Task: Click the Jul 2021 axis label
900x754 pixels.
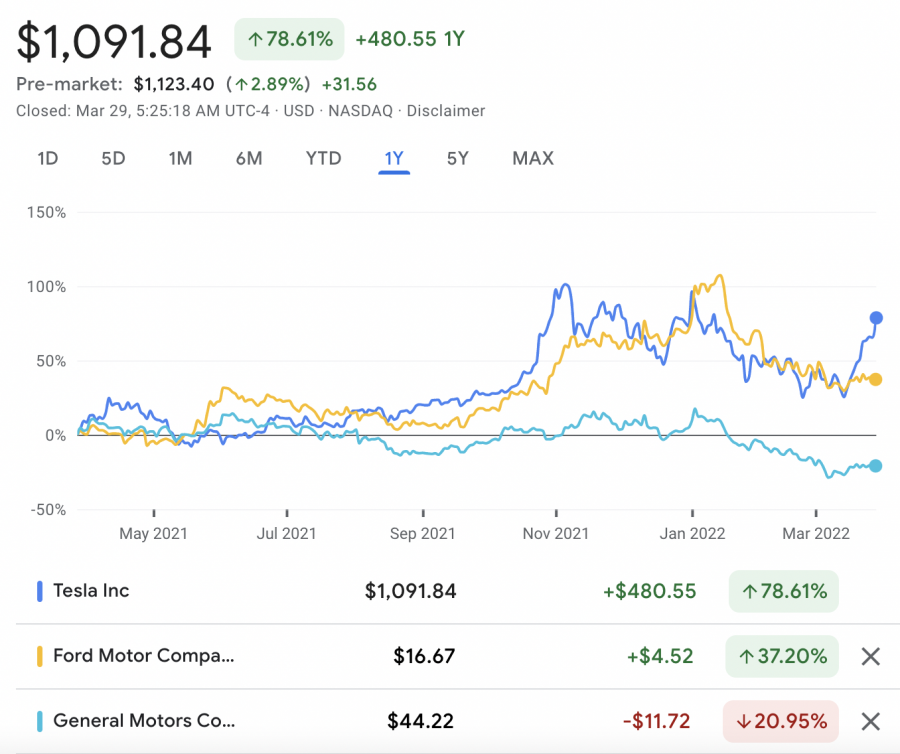Action: pyautogui.click(x=286, y=534)
